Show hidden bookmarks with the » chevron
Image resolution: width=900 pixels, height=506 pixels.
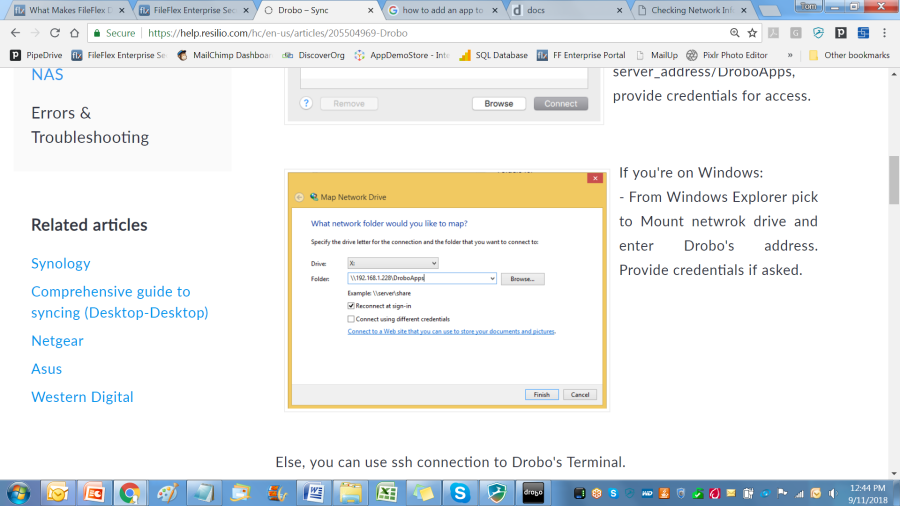coord(790,55)
